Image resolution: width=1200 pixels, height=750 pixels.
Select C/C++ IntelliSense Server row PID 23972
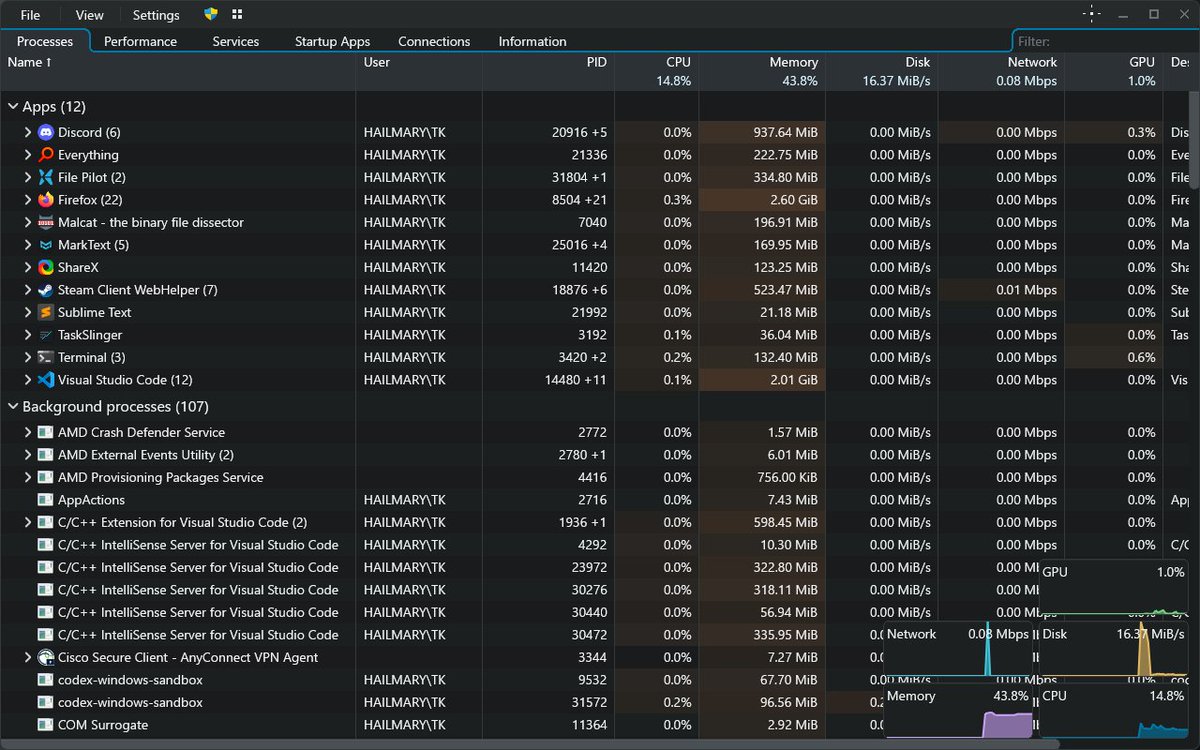coord(595,567)
